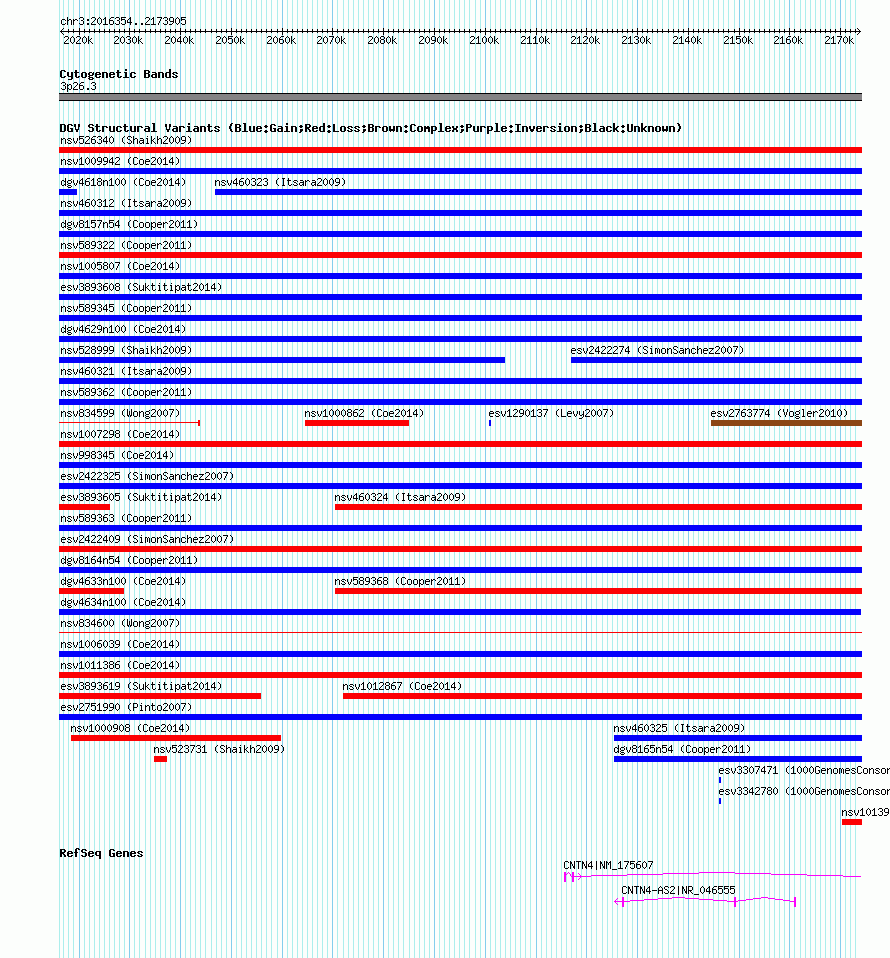
Task: Click the esv1290137 (Levy2007) label
Action: point(551,413)
